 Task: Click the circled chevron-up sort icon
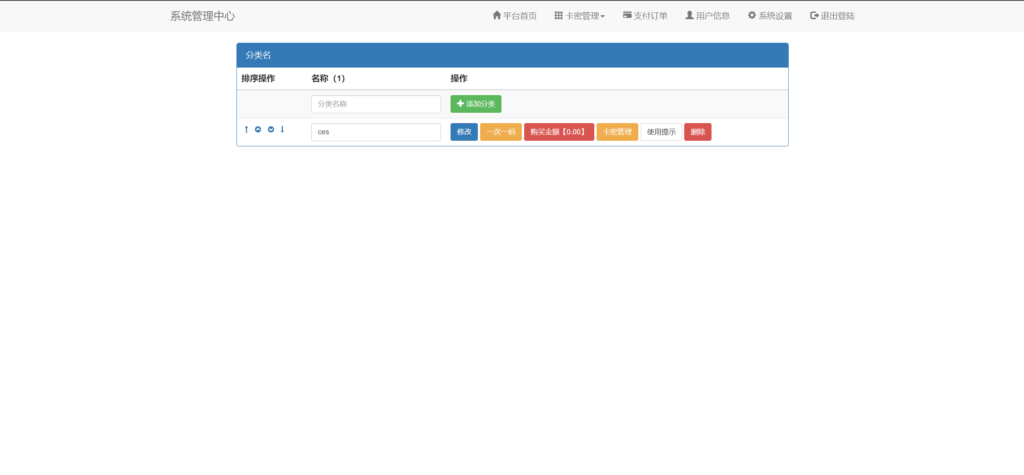258,130
